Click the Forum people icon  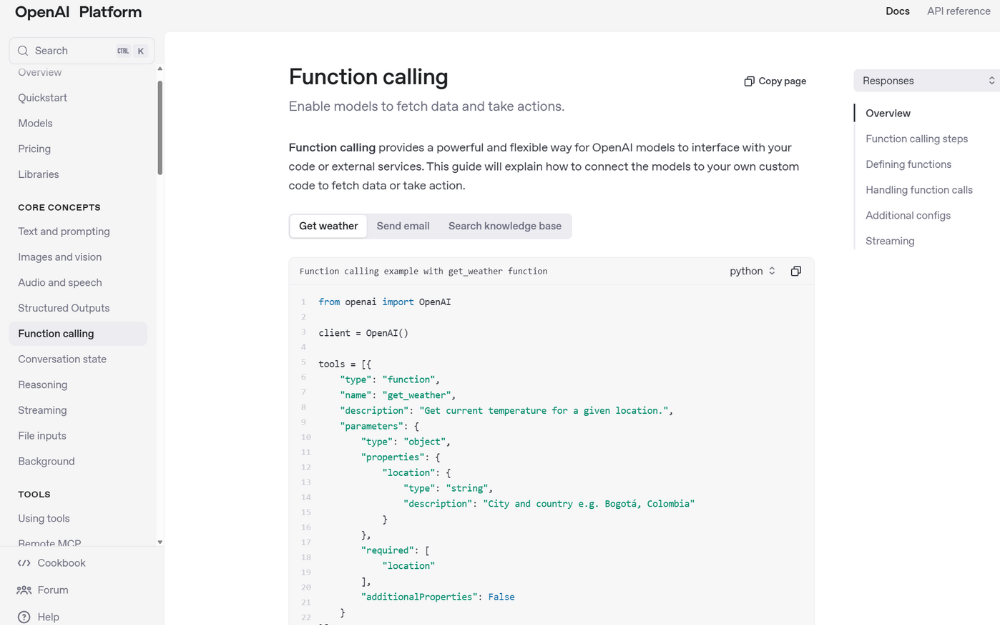point(24,590)
